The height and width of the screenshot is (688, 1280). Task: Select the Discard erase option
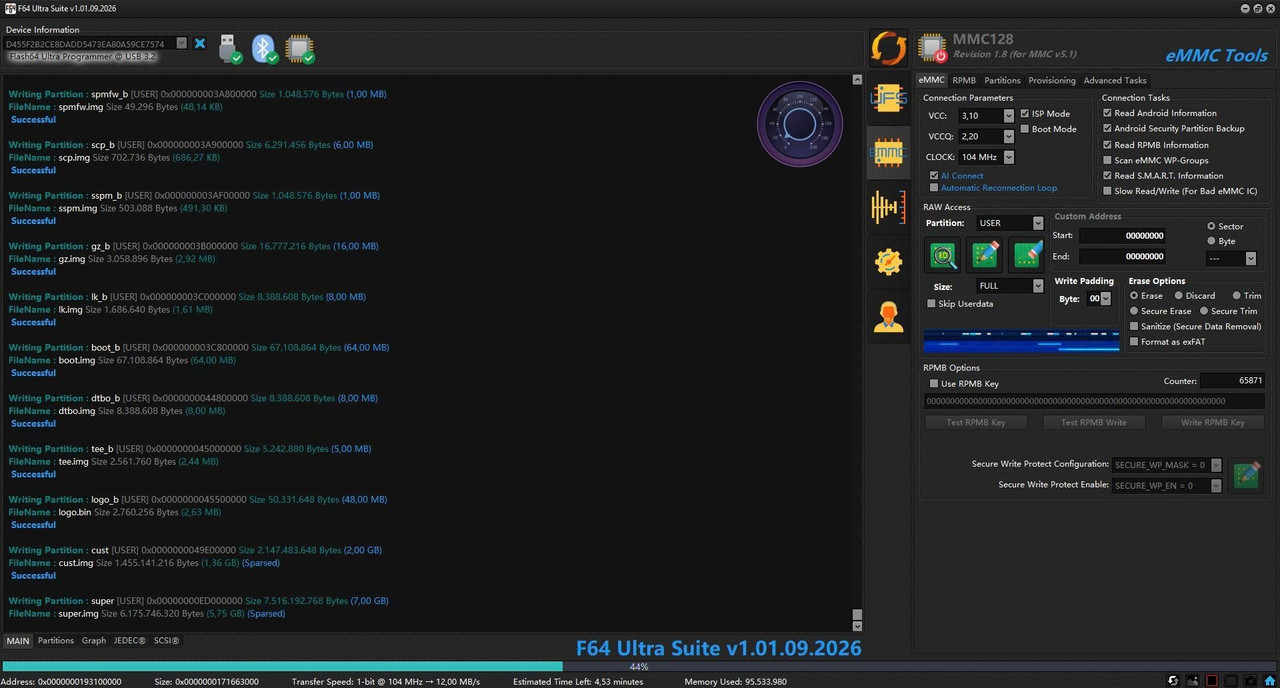[1180, 296]
